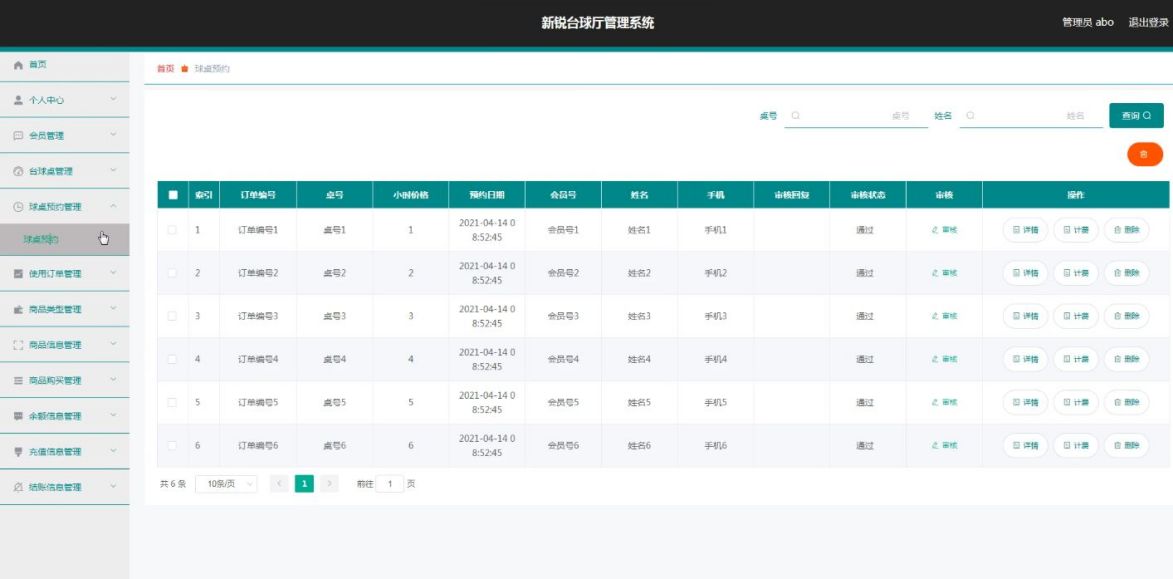Click 审核 edit icon for 订单编号2
The height and width of the screenshot is (579, 1173).
click(x=934, y=273)
